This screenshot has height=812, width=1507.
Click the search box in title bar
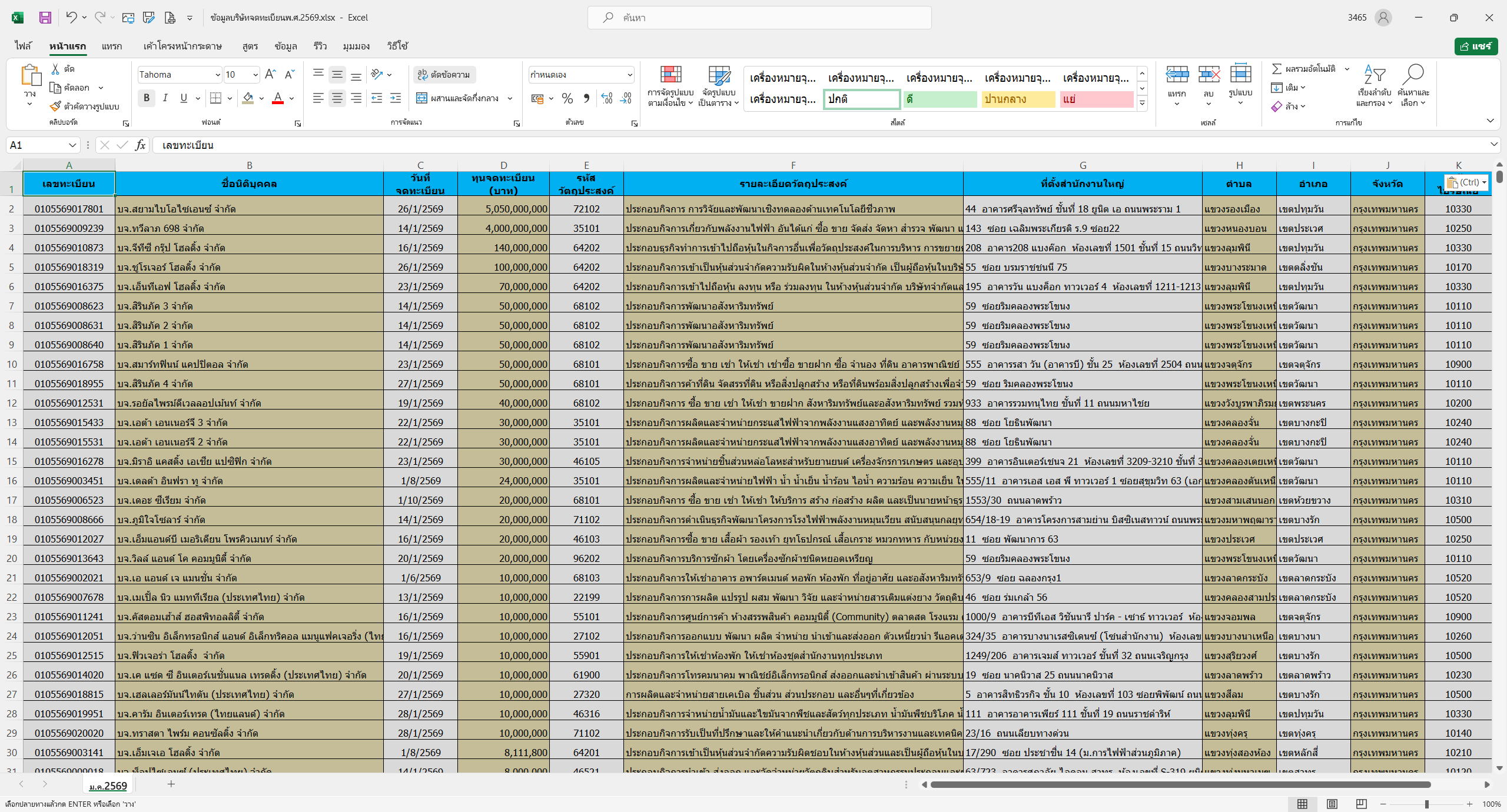click(759, 18)
